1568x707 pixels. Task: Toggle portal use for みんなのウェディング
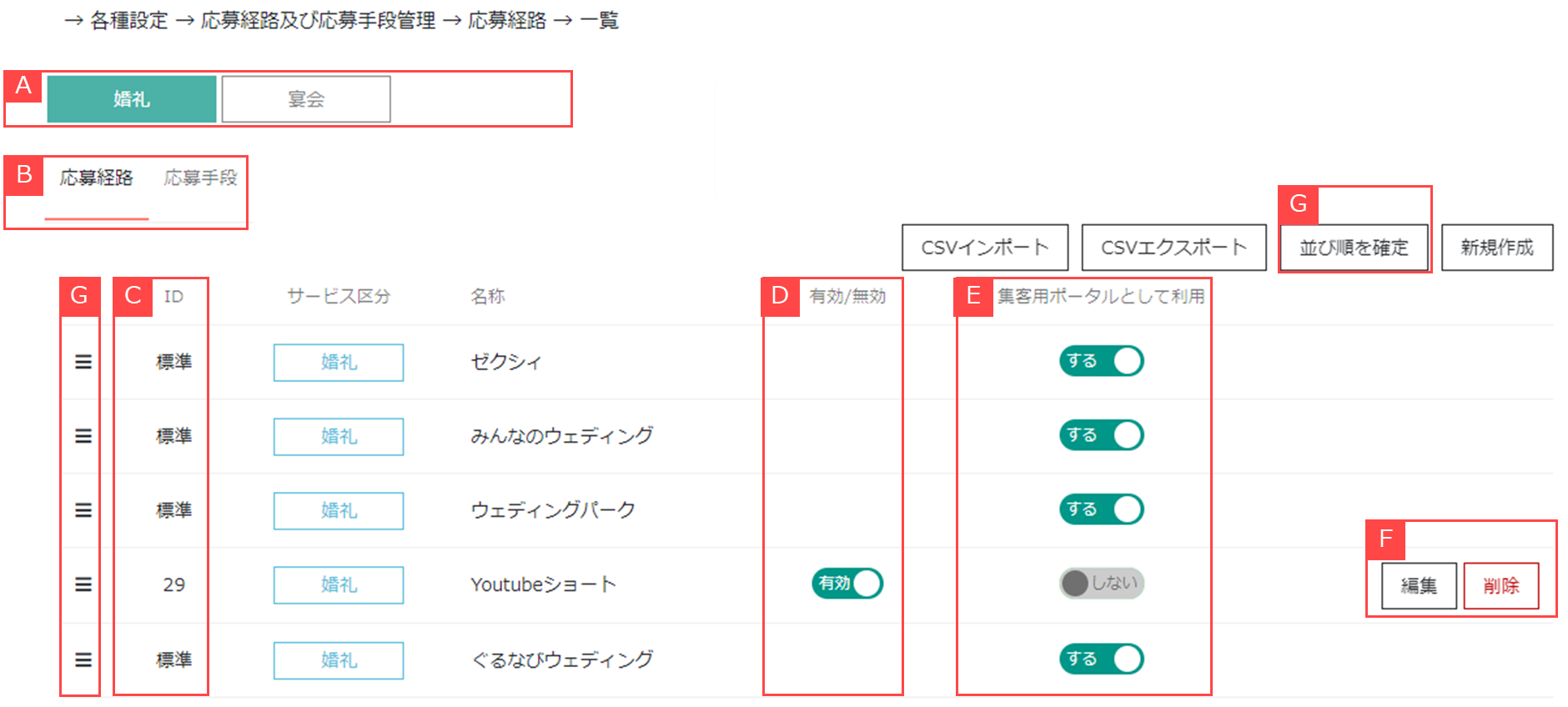(1101, 435)
